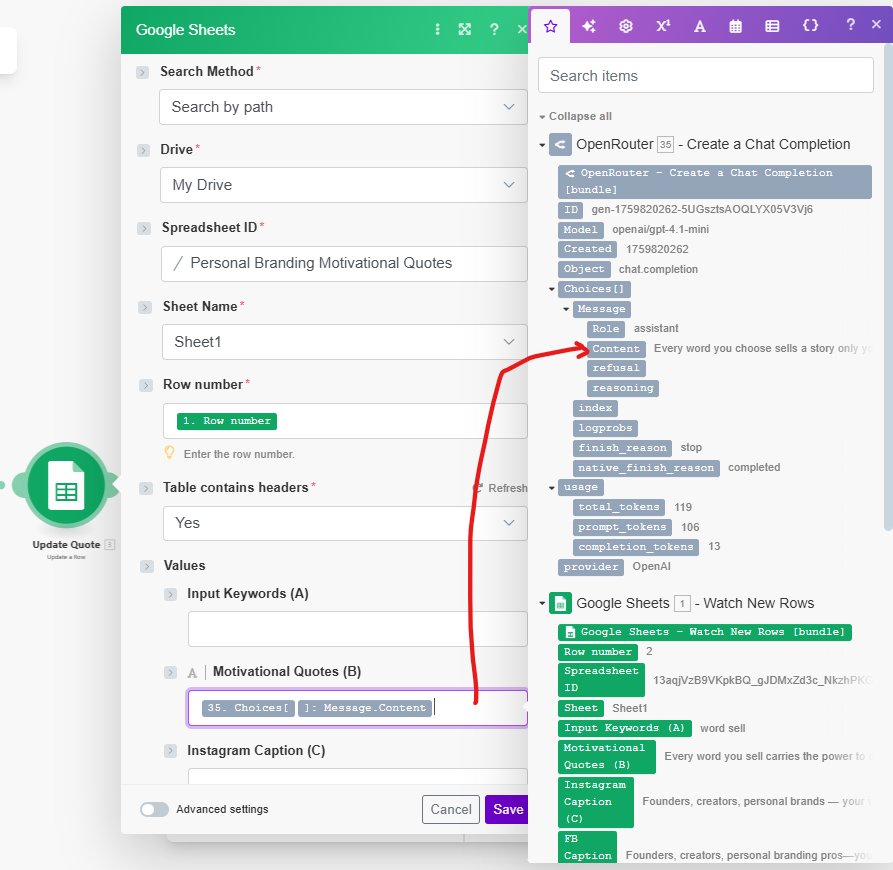Insert the Content variable pill
The height and width of the screenshot is (870, 893).
(616, 349)
